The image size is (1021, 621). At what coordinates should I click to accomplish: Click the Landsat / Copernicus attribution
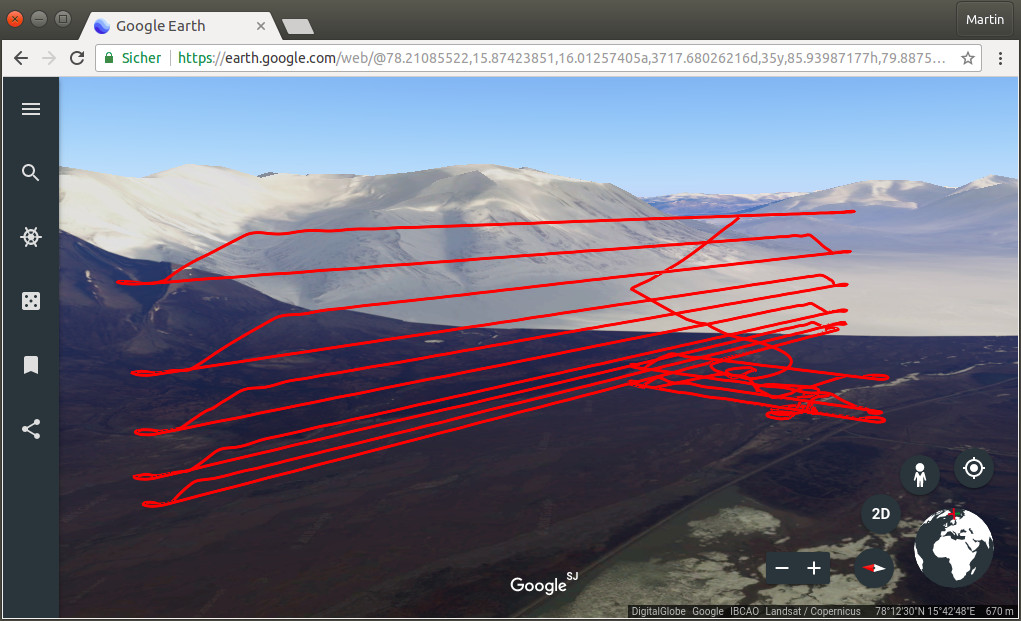(x=813, y=611)
